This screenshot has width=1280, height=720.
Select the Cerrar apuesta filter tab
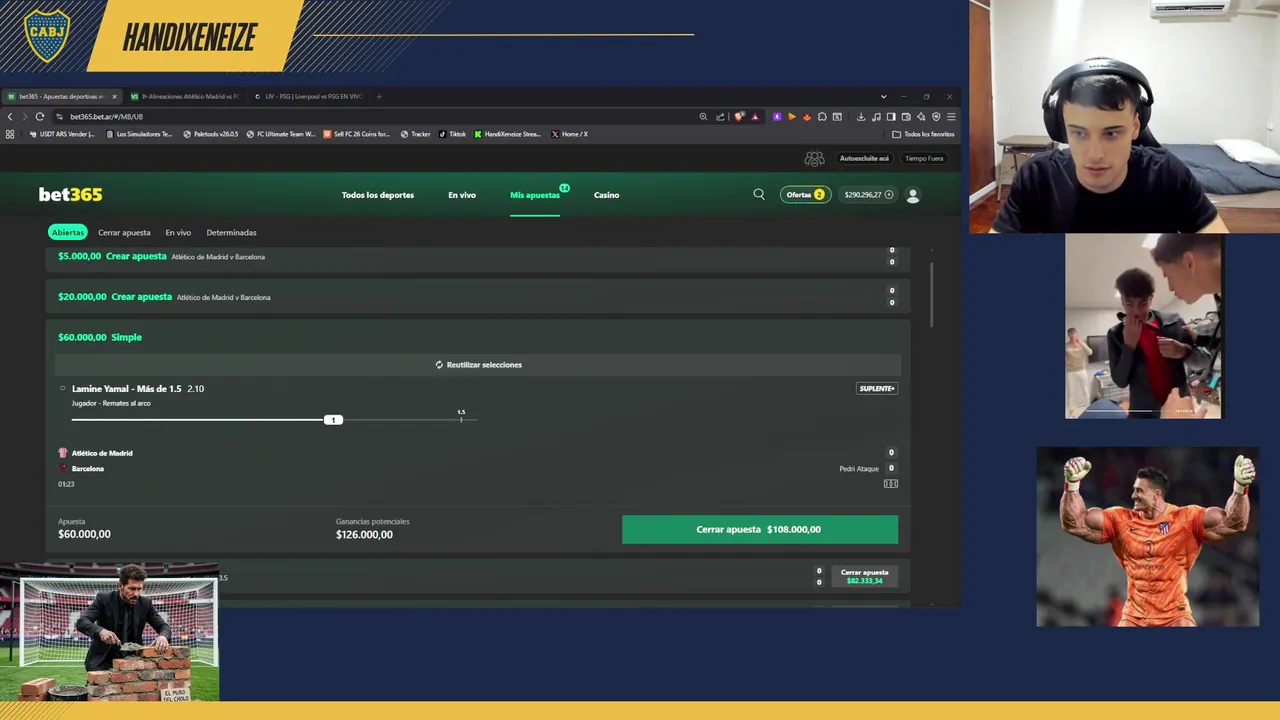124,232
